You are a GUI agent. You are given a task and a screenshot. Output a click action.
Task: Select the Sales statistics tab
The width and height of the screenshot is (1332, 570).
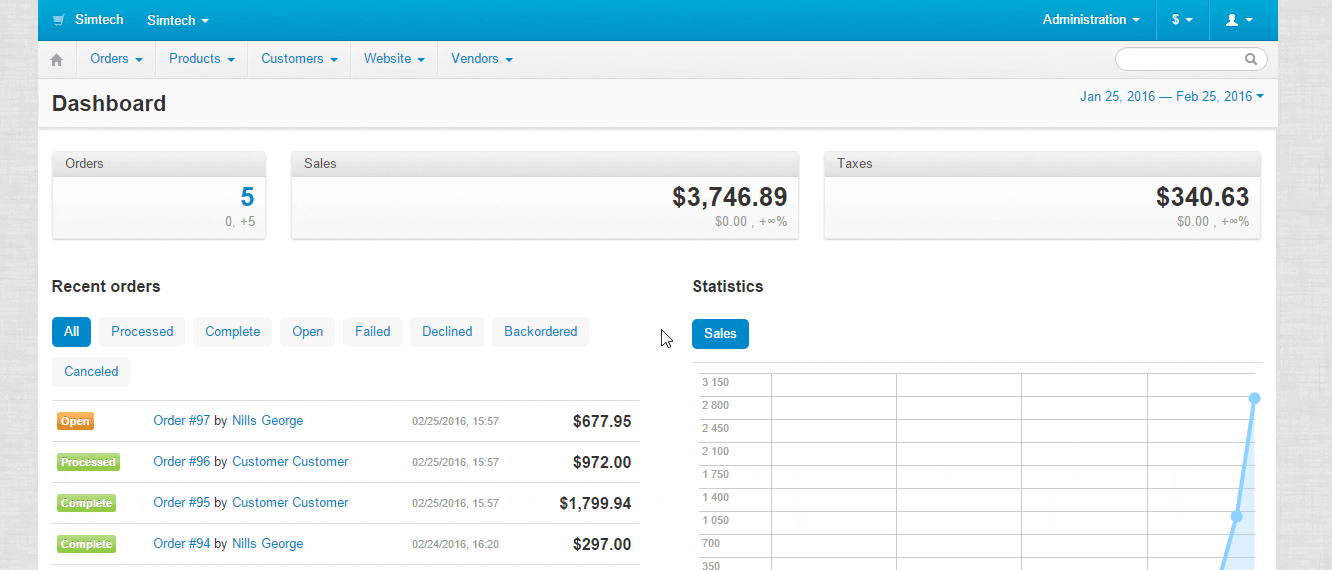pyautogui.click(x=720, y=334)
